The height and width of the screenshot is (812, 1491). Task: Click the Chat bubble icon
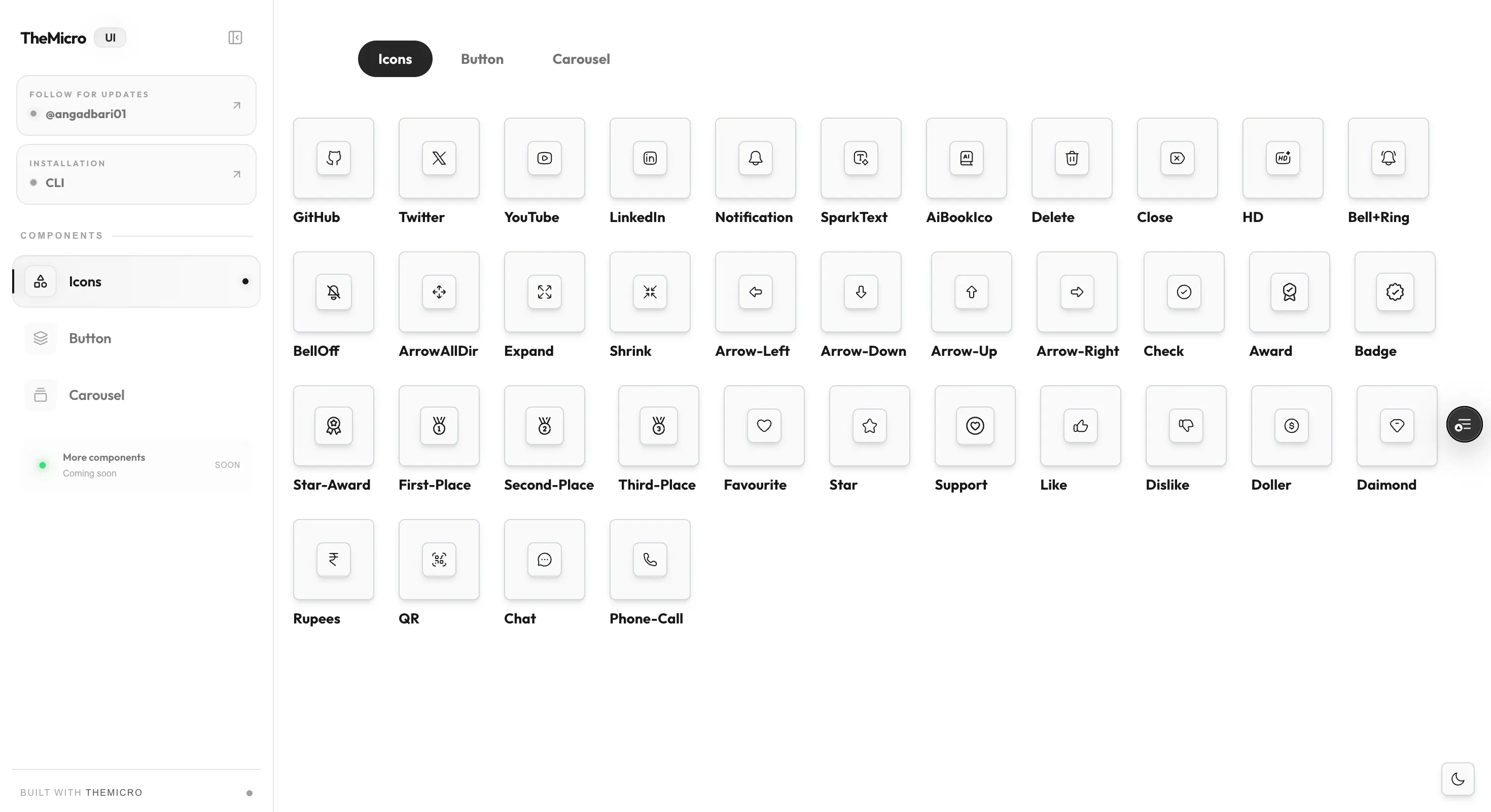[x=544, y=559]
